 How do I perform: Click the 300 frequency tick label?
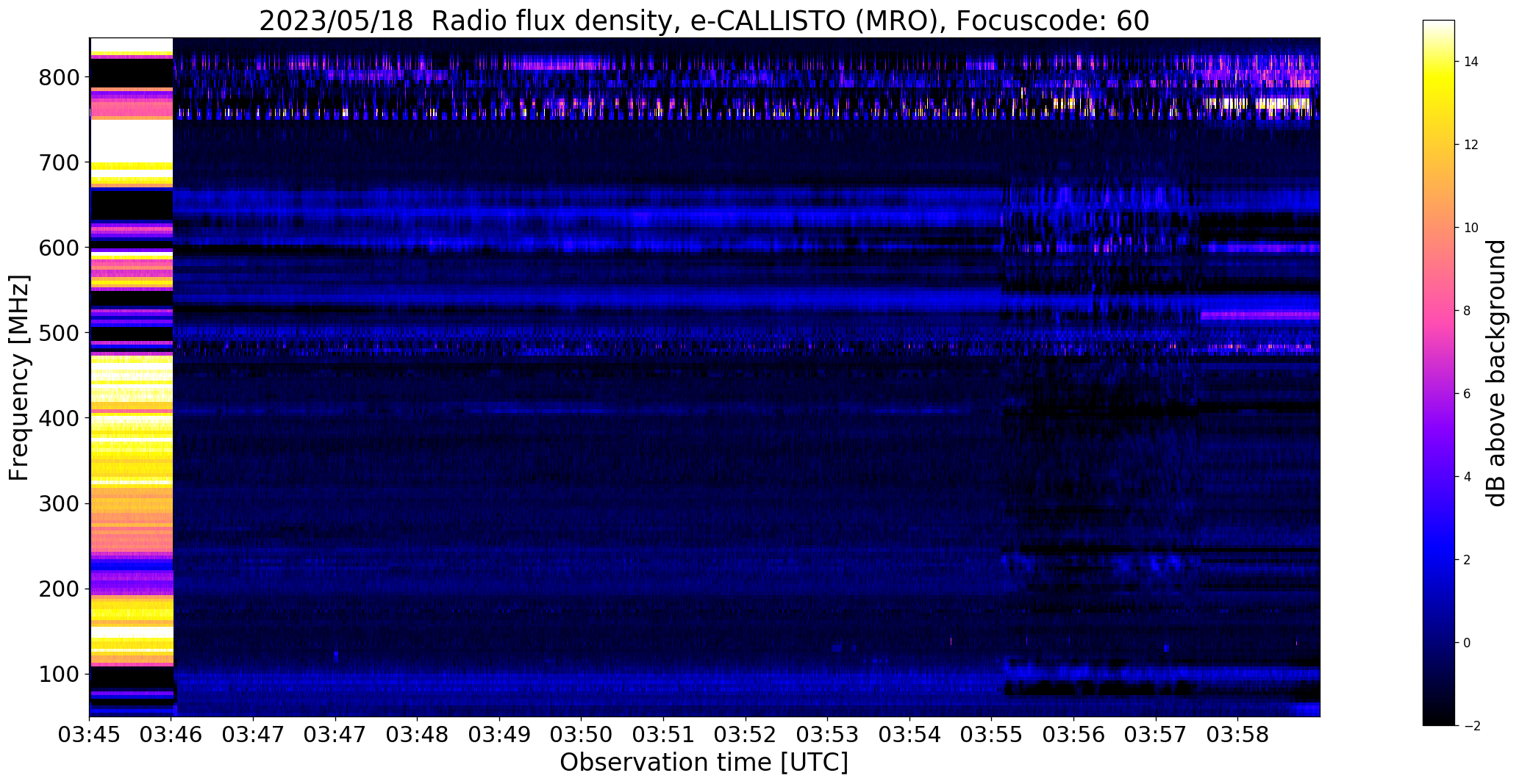tap(58, 503)
